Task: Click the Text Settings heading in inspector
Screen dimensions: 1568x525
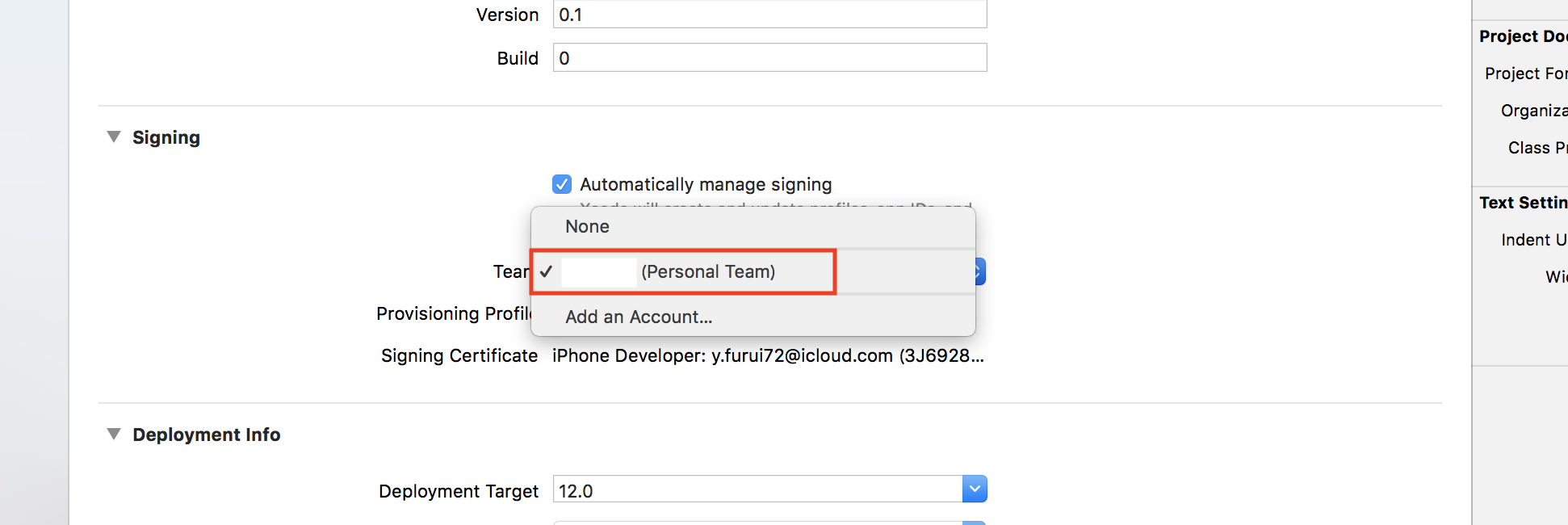Action: pos(1522,203)
